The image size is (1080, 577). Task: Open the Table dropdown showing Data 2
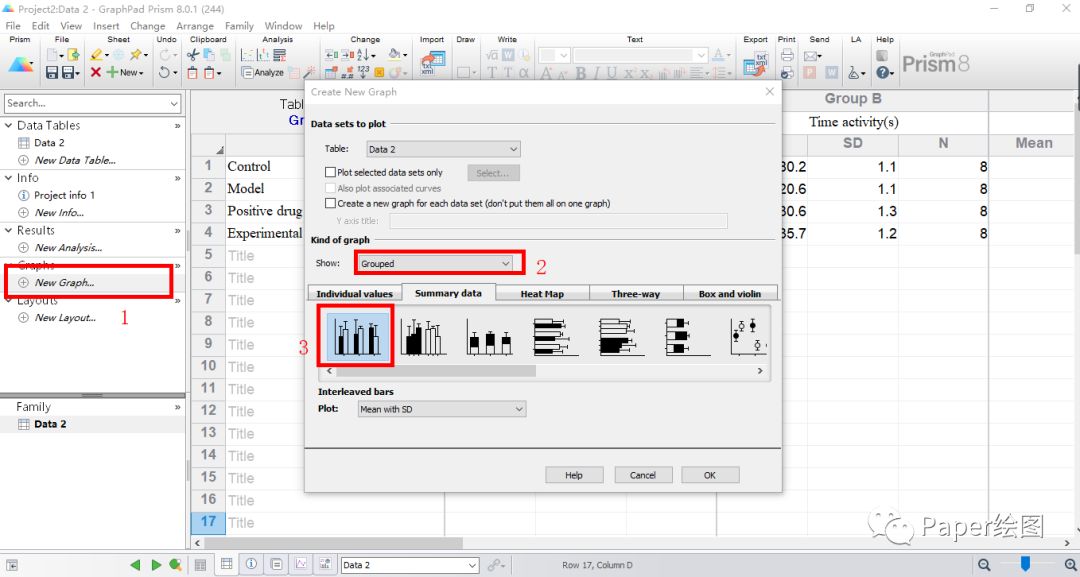443,149
